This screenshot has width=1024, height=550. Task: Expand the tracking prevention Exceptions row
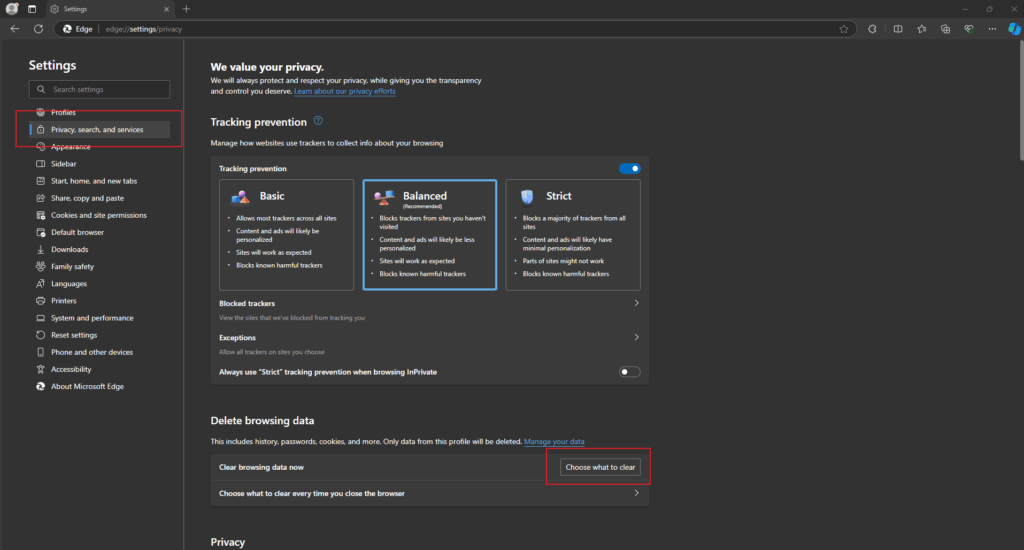[x=636, y=338]
